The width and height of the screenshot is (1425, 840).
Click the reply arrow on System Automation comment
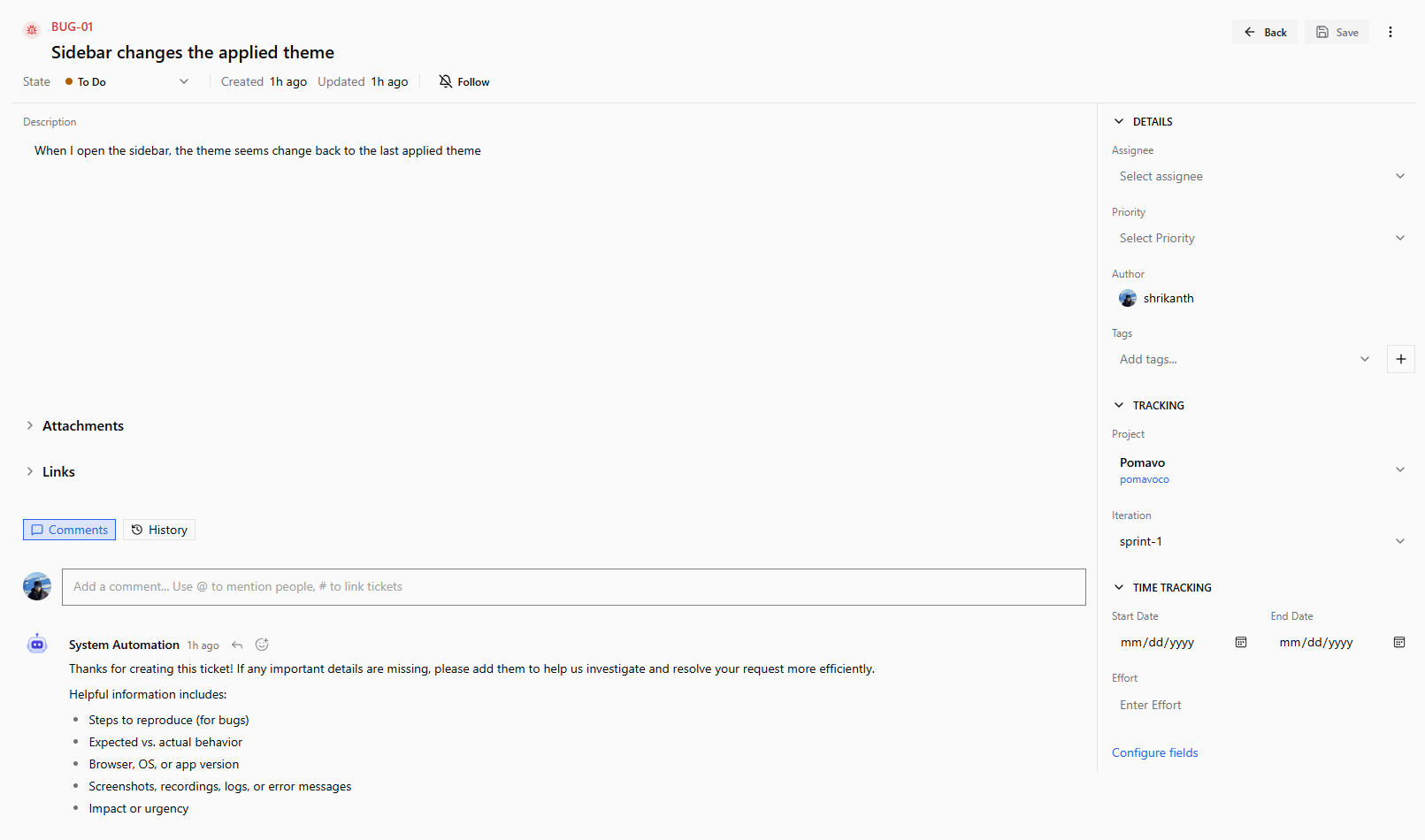pyautogui.click(x=237, y=645)
